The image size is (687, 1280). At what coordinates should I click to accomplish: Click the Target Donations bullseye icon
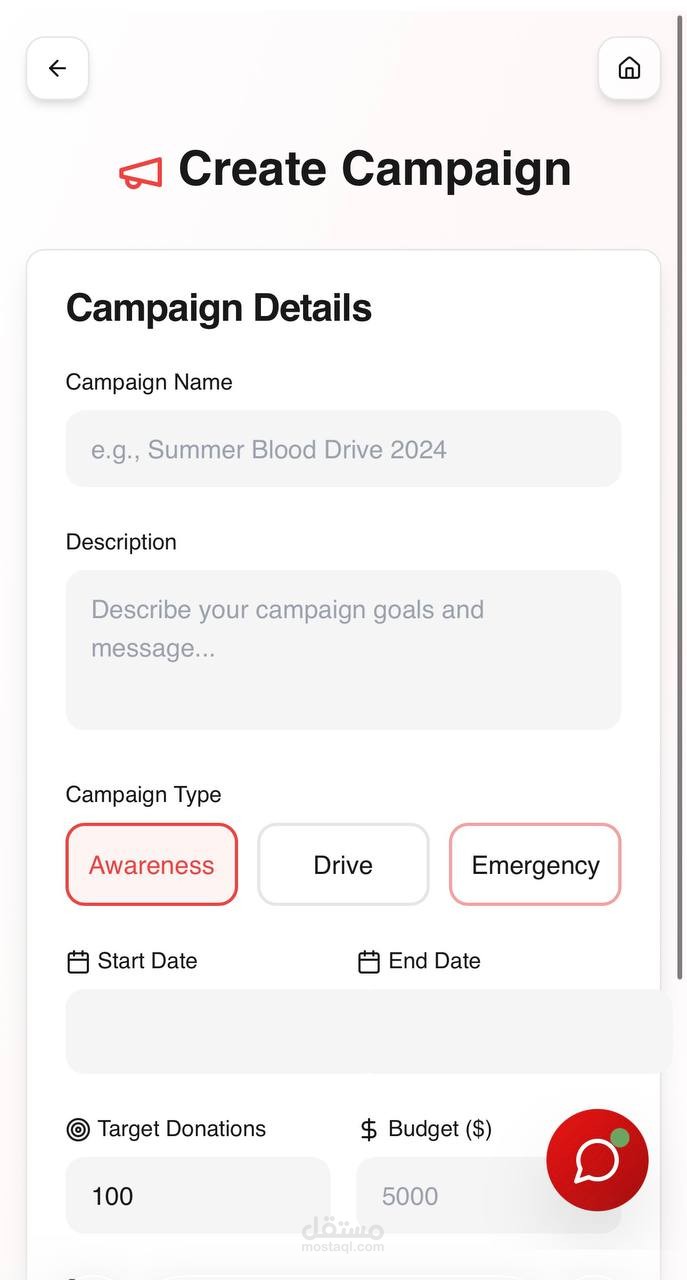[x=78, y=1130]
